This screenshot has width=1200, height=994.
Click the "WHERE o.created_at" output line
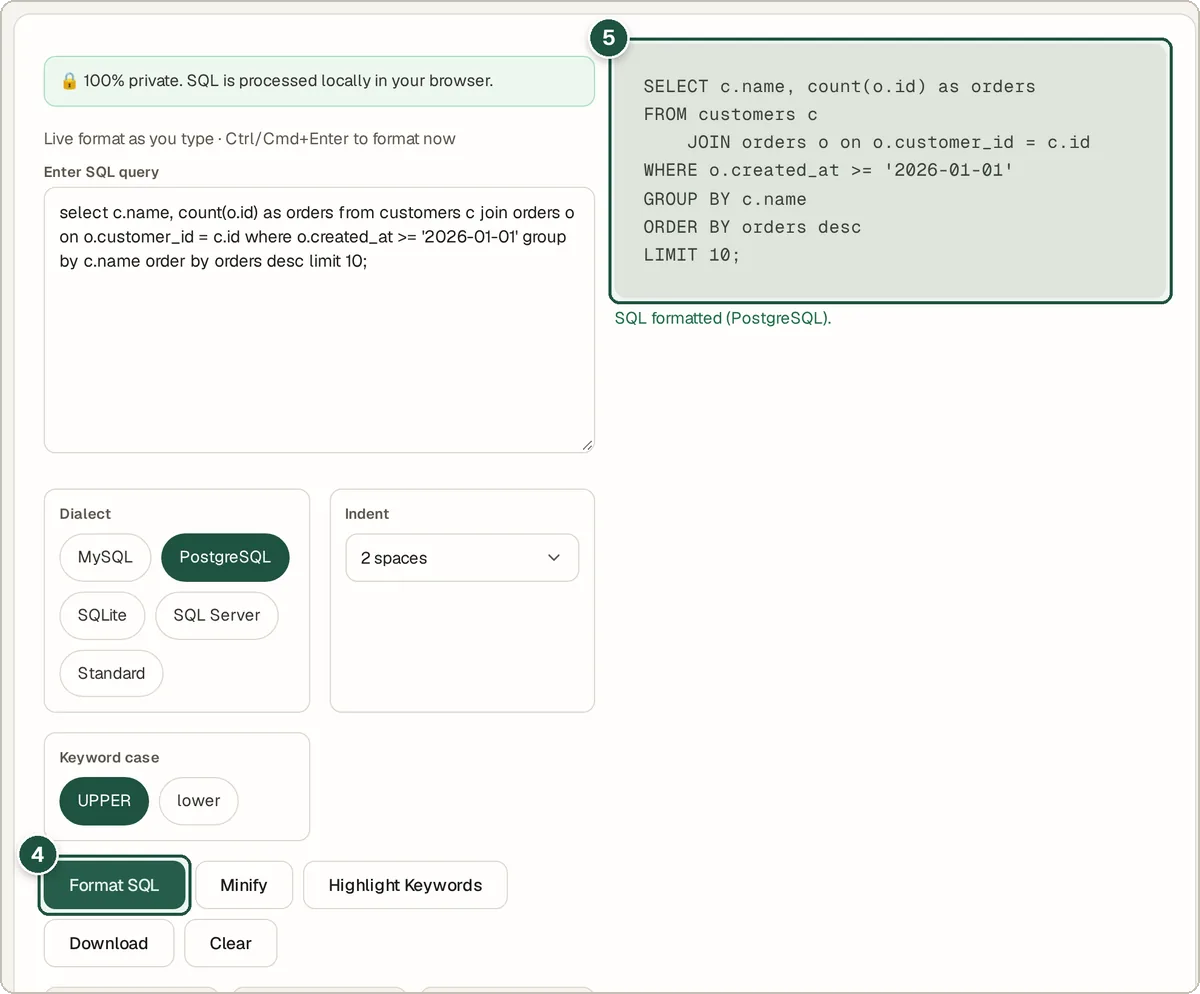click(x=829, y=170)
